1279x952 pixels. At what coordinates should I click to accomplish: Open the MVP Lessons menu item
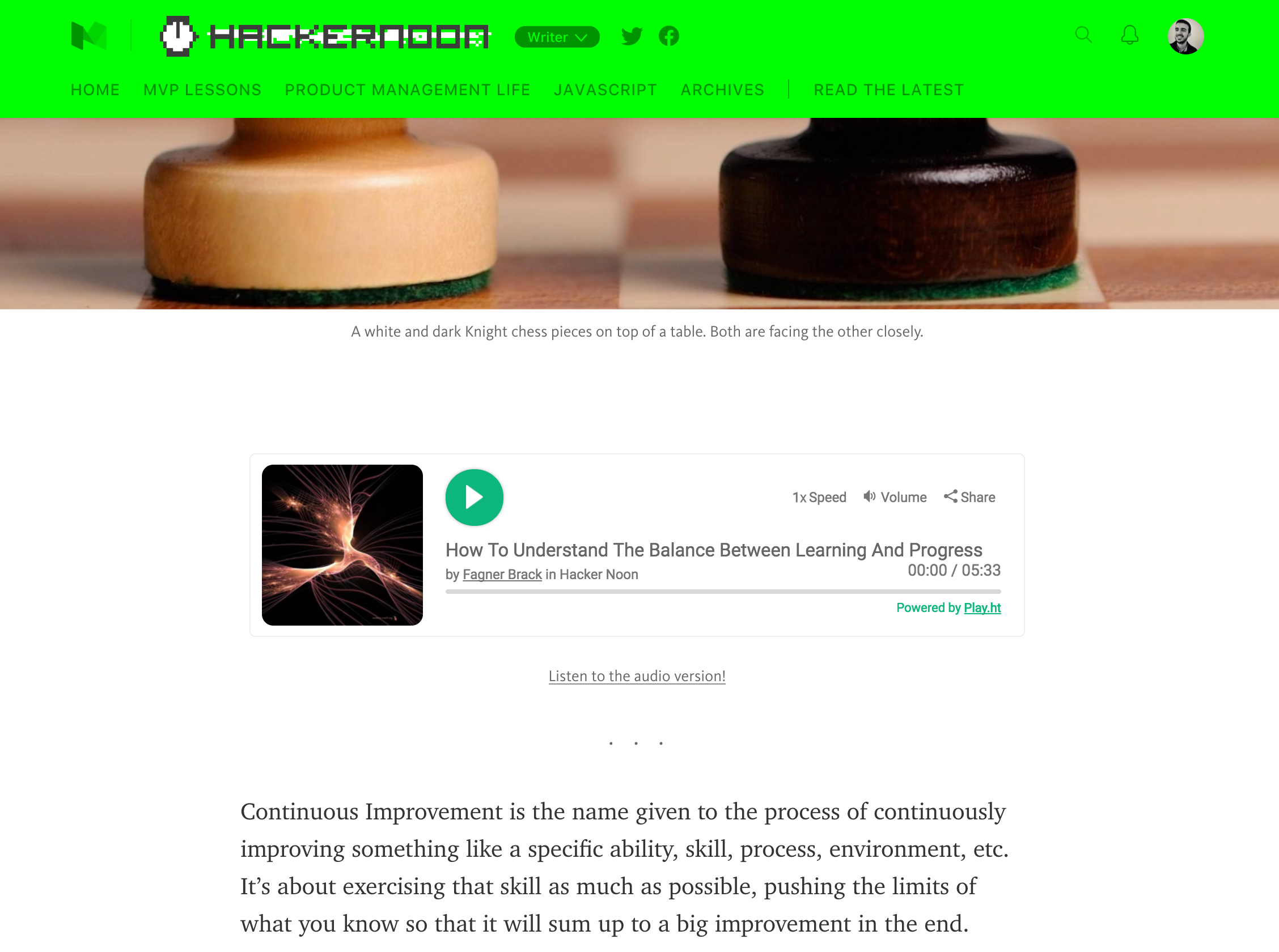point(202,90)
